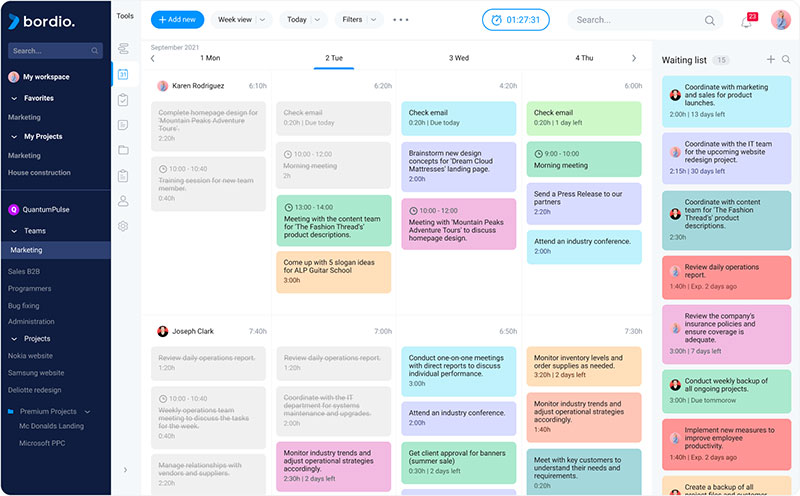The height and width of the screenshot is (496, 800).
Task: Open 'Conduct weekly backup' waiting list card
Action: coord(726,391)
